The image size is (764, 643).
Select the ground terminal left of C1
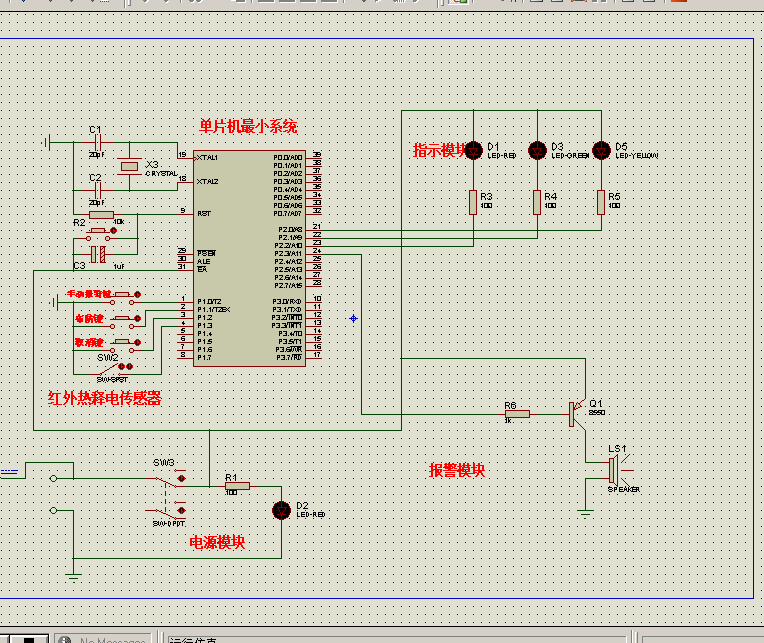46,143
